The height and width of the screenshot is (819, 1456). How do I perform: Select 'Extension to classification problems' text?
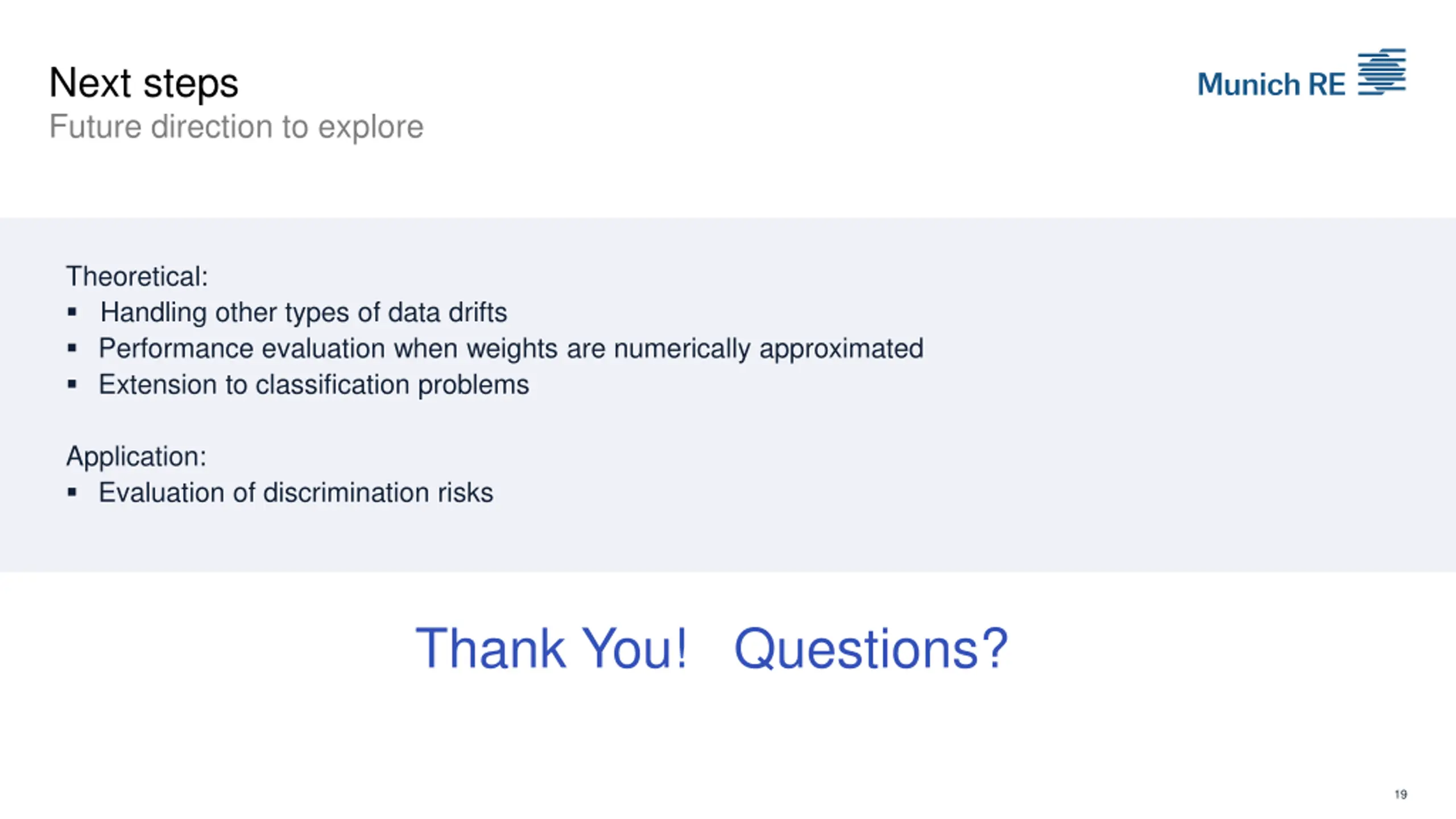314,384
